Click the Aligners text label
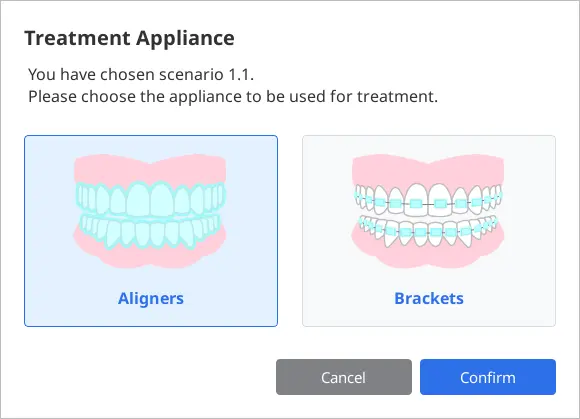Viewport: 580px width, 419px height. click(x=151, y=298)
